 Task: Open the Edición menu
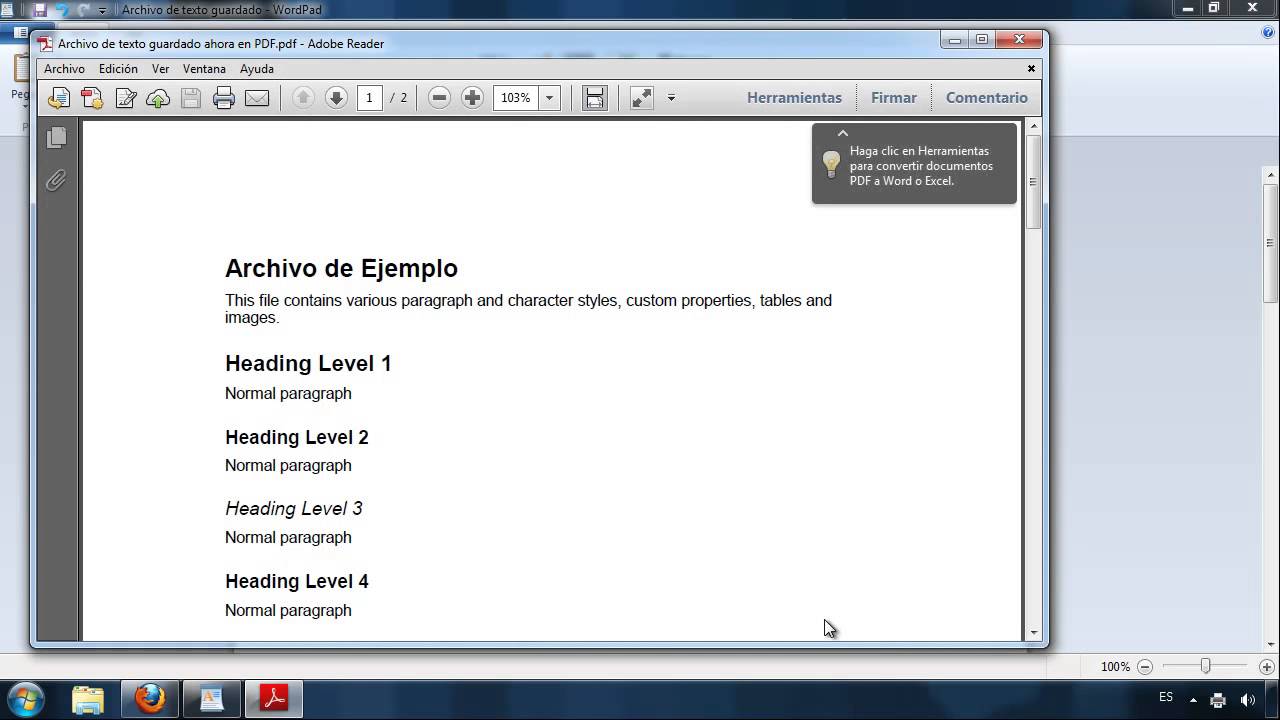[118, 69]
